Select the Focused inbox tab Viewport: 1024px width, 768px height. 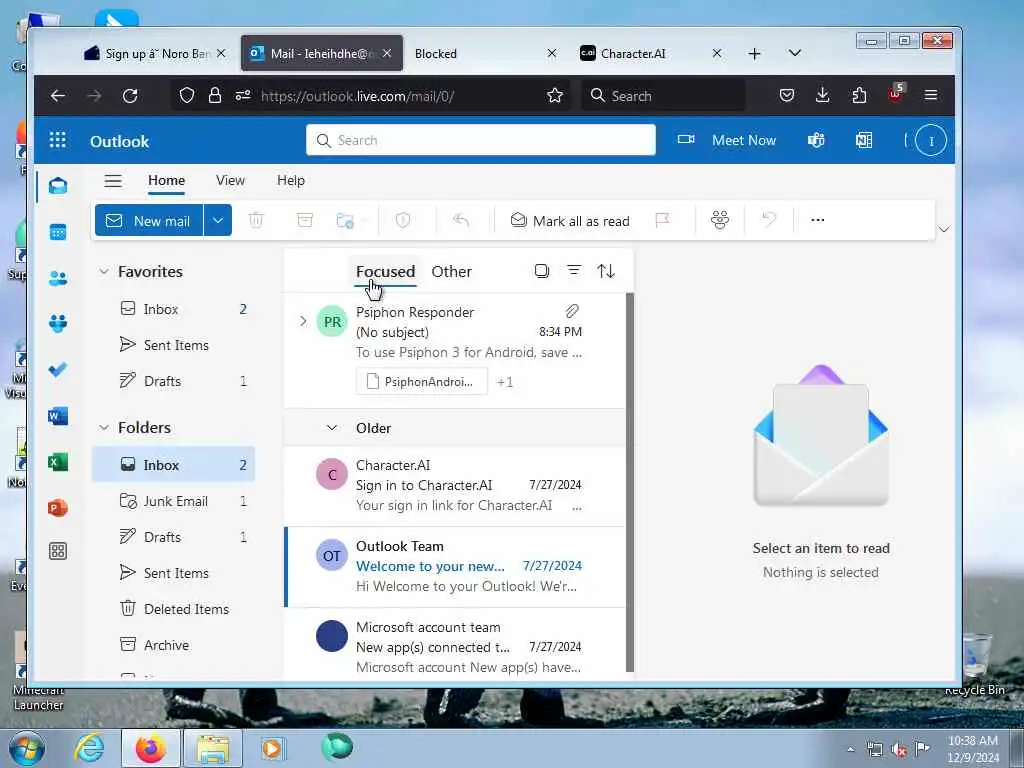(x=385, y=271)
